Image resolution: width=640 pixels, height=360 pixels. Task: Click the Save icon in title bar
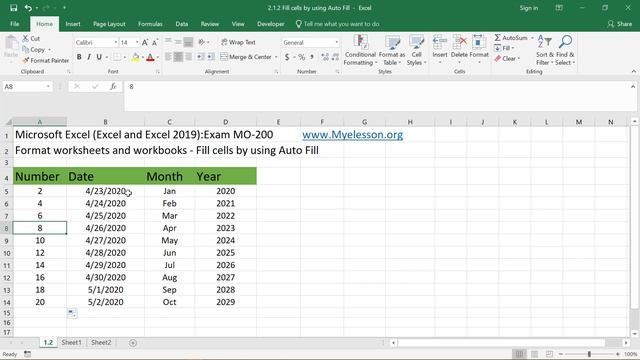[13, 8]
